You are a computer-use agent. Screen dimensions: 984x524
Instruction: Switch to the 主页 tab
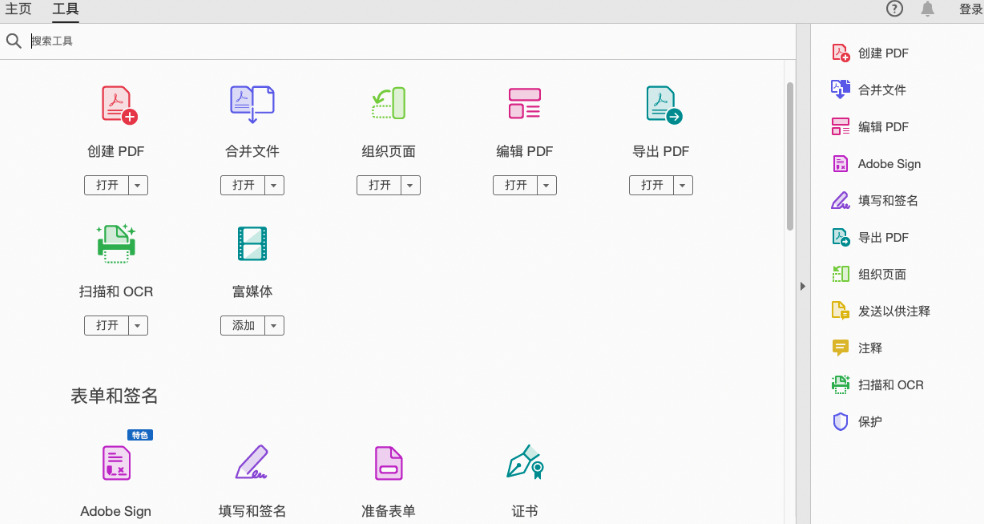click(x=18, y=9)
